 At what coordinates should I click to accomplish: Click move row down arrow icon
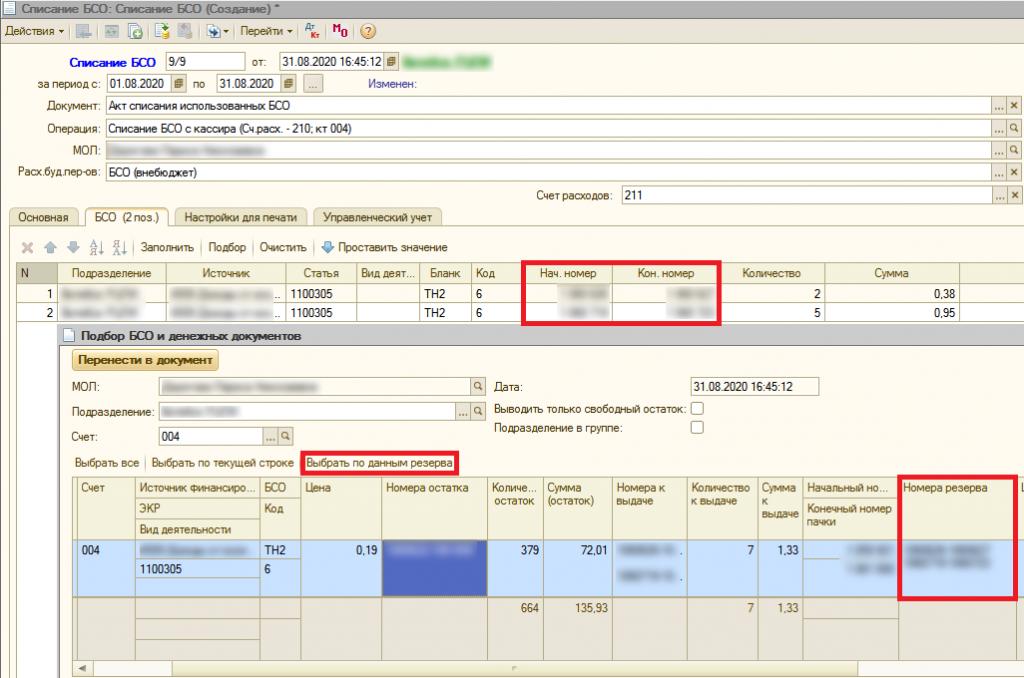coord(72,247)
